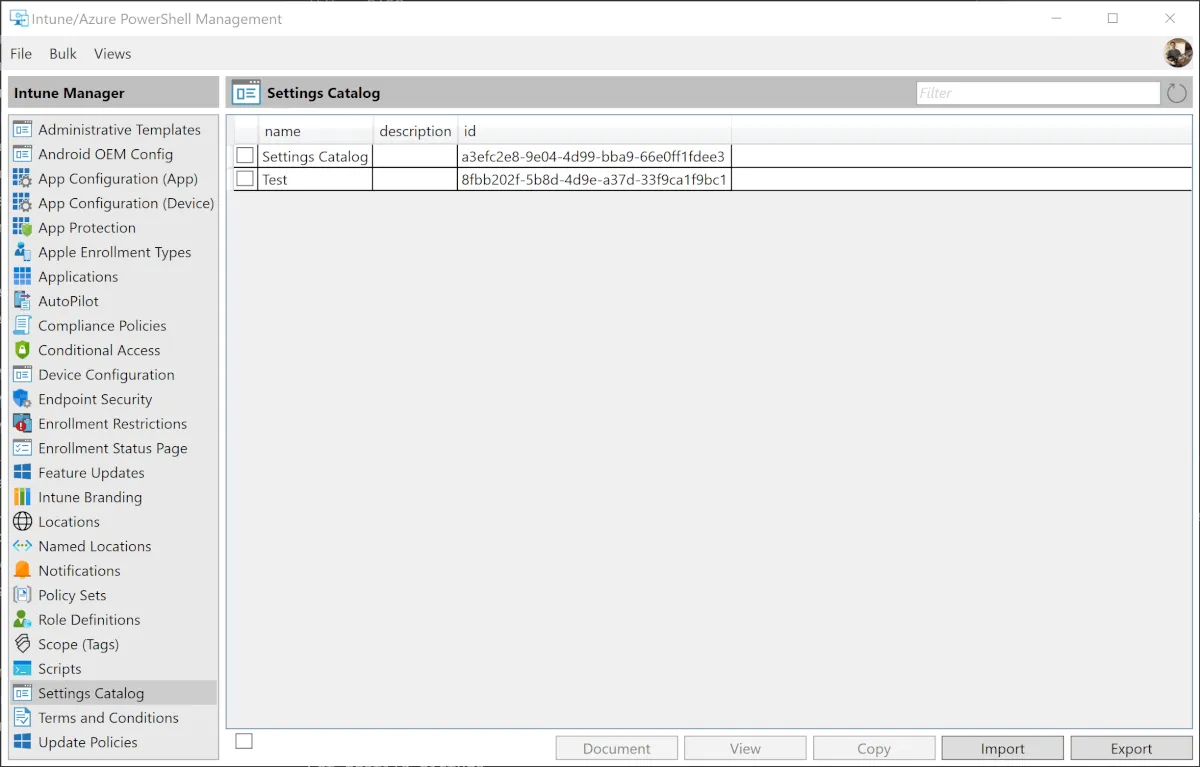1200x767 pixels.
Task: Open the Role Definitions icon
Action: coord(22,619)
